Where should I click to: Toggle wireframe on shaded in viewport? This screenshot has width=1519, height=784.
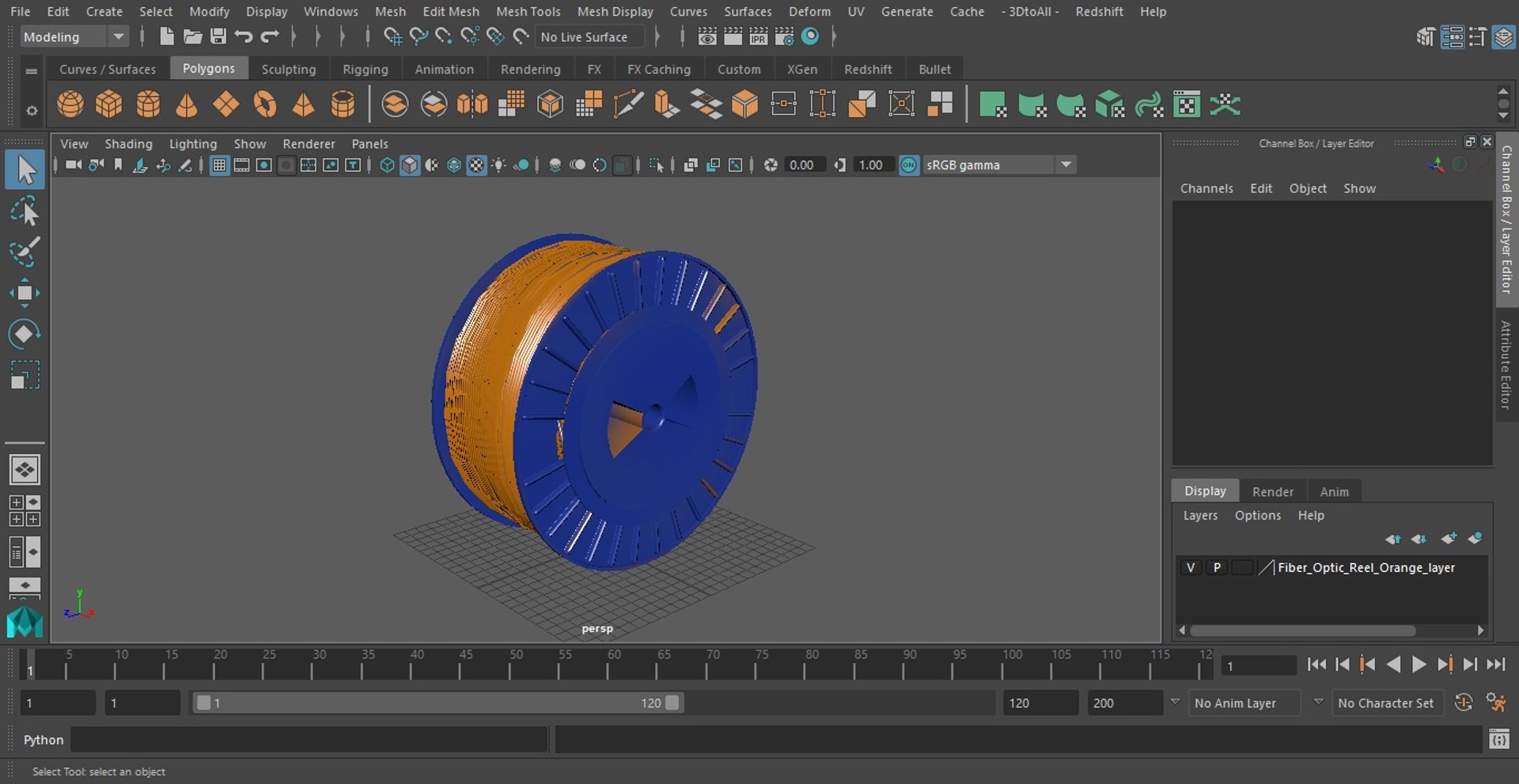[x=454, y=165]
